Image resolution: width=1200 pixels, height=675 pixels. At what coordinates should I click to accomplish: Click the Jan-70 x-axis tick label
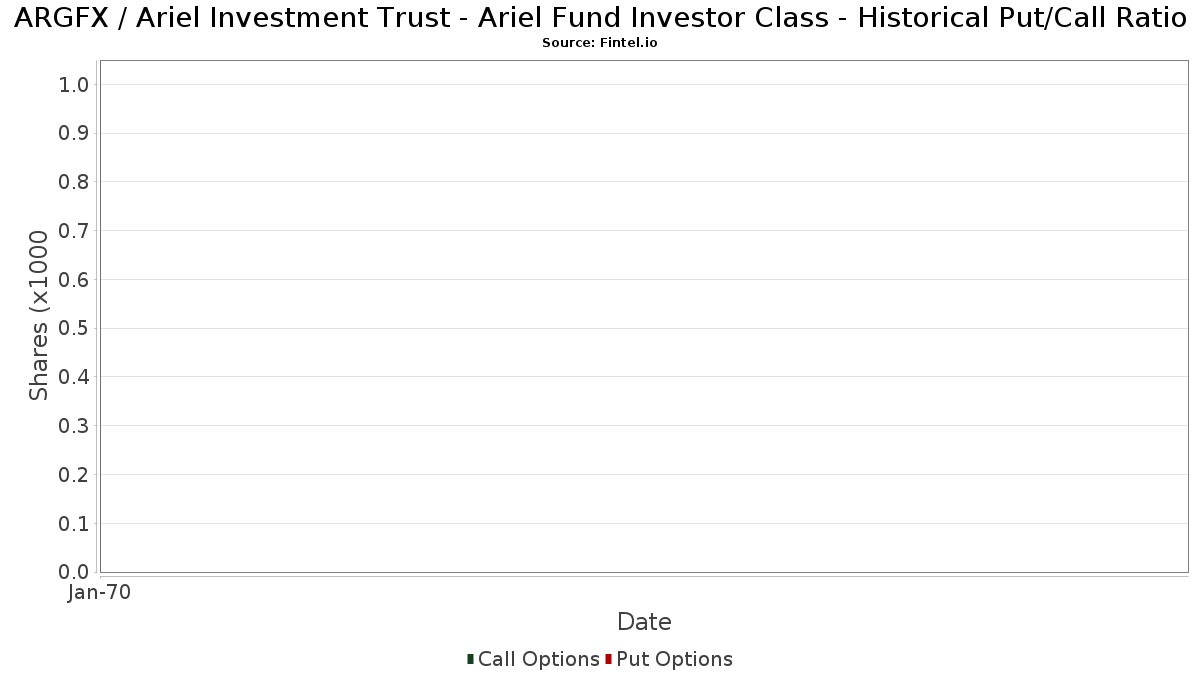99,593
